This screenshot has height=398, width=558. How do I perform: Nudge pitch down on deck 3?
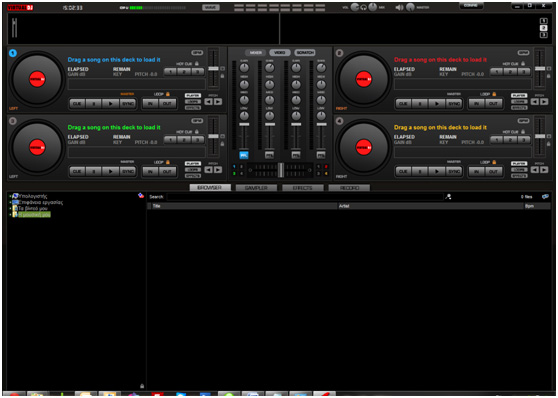[209, 170]
